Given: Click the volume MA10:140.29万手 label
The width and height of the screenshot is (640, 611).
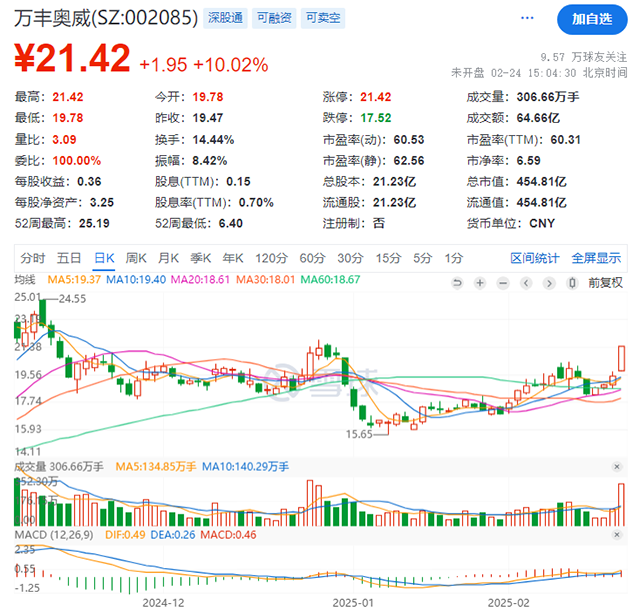Looking at the screenshot, I should tap(245, 467).
